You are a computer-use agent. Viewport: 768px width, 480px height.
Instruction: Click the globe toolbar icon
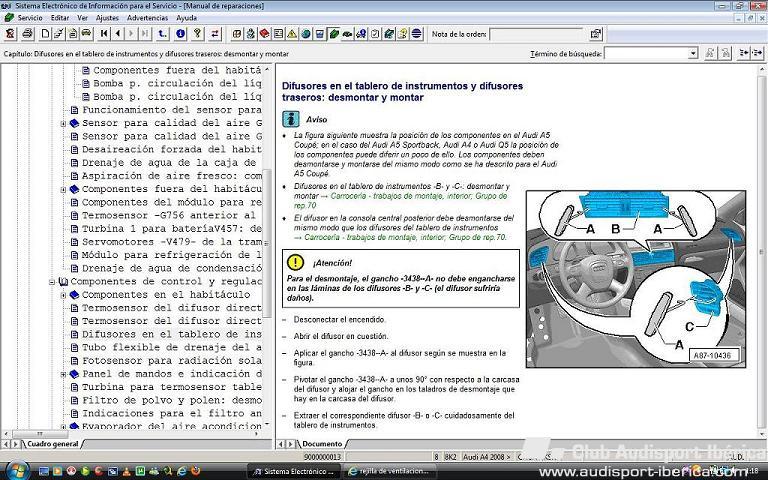(x=306, y=34)
